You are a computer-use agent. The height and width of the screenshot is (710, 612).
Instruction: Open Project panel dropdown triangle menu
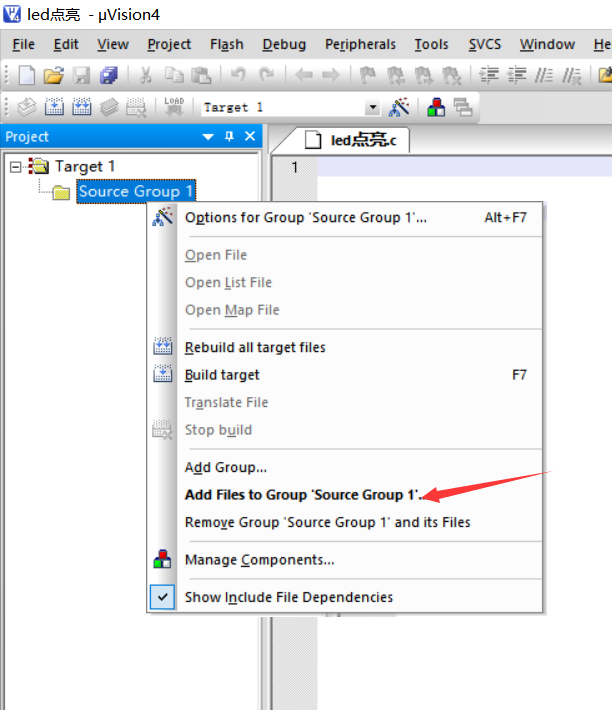point(208,137)
